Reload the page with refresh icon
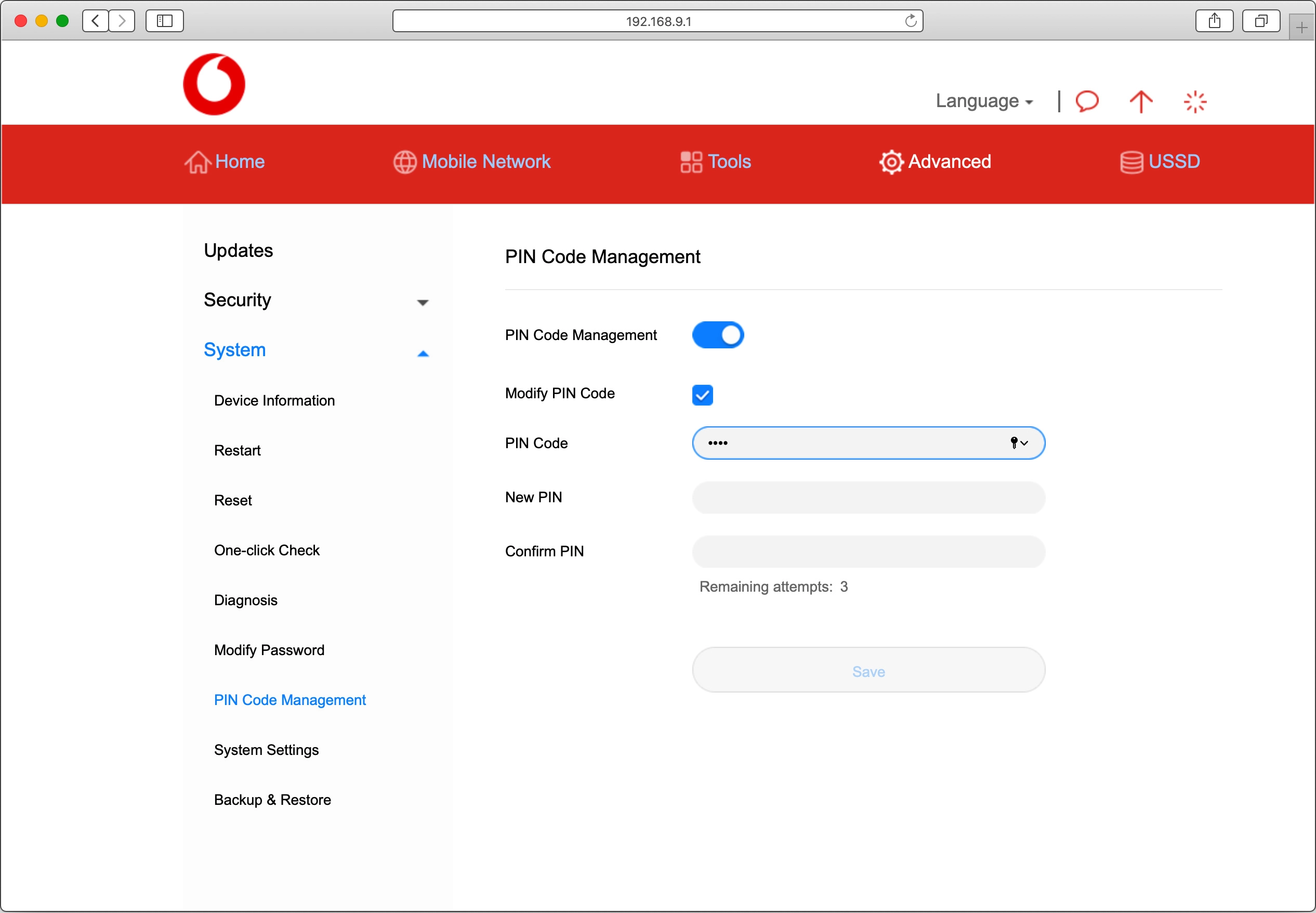1316x913 pixels. pos(911,21)
